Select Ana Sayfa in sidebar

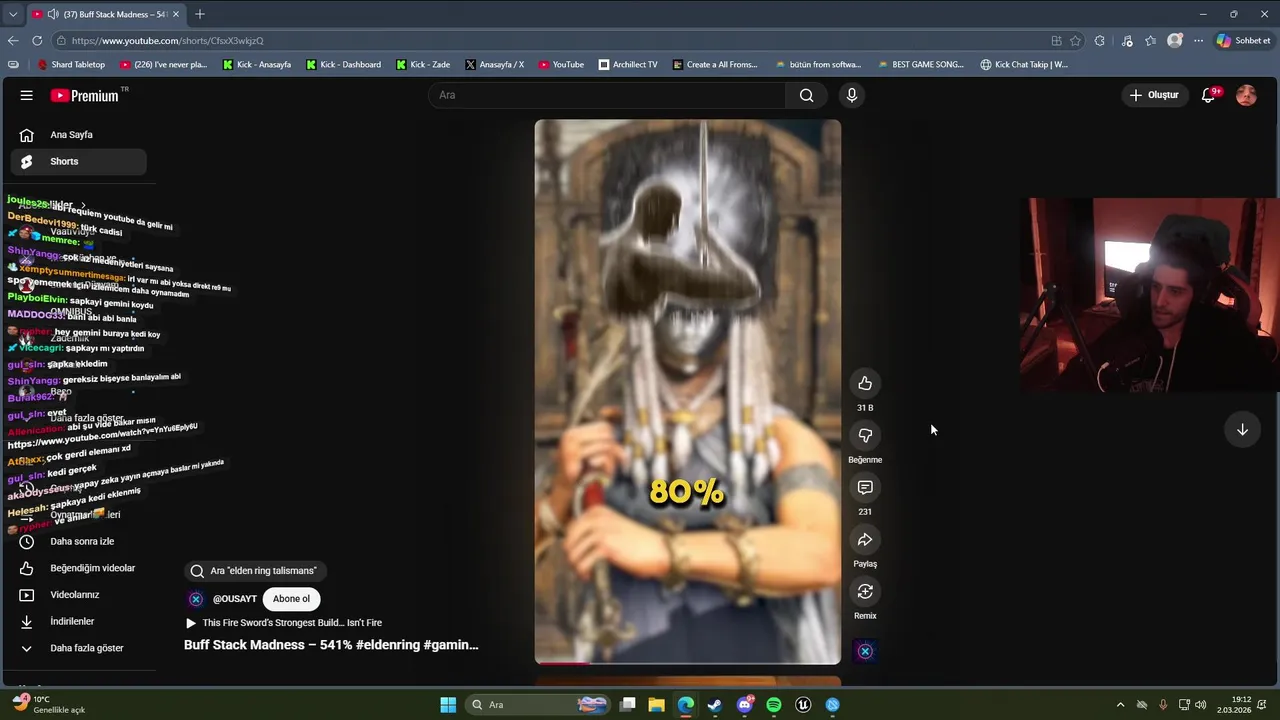(x=79, y=135)
